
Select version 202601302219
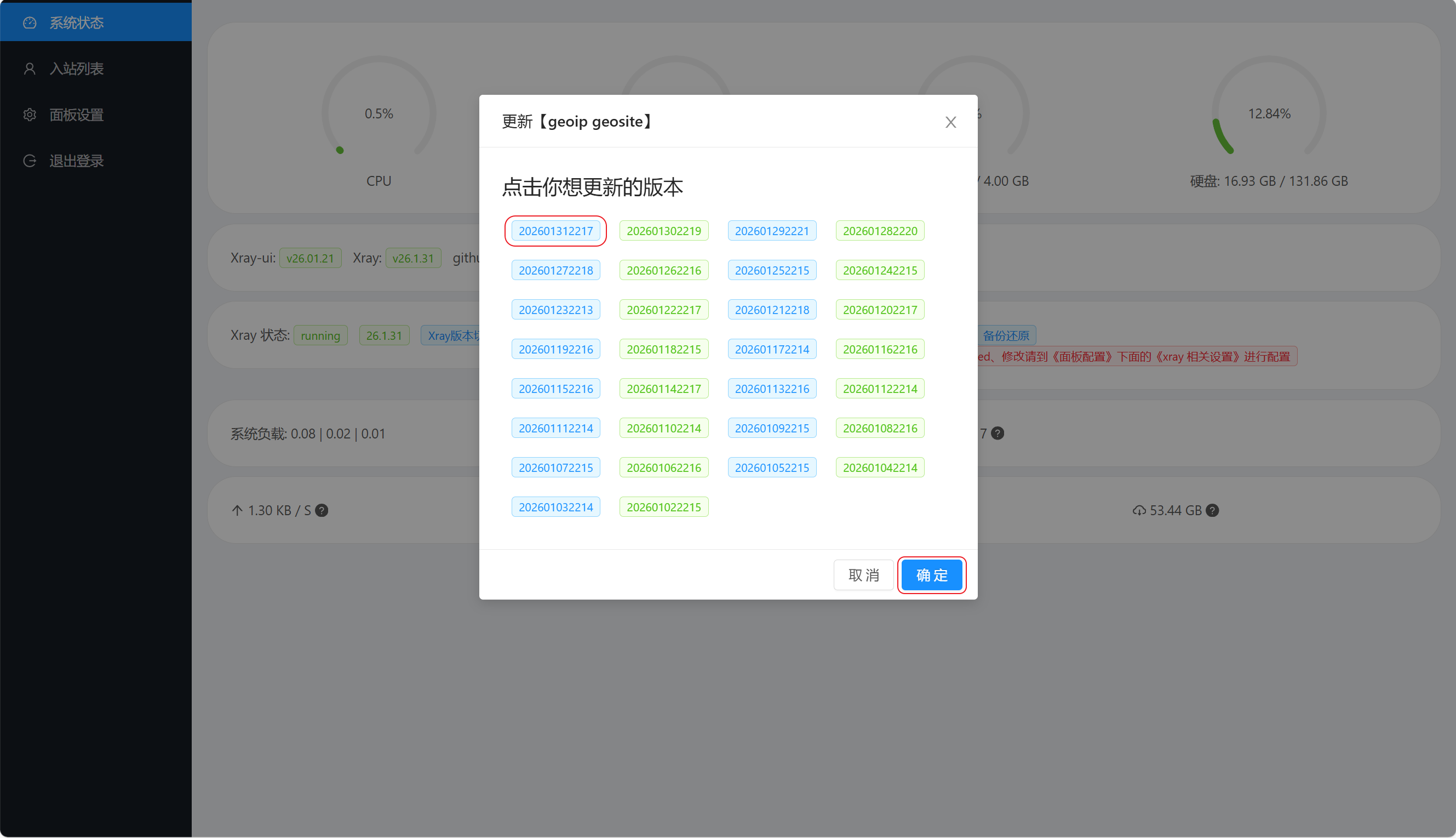click(663, 231)
